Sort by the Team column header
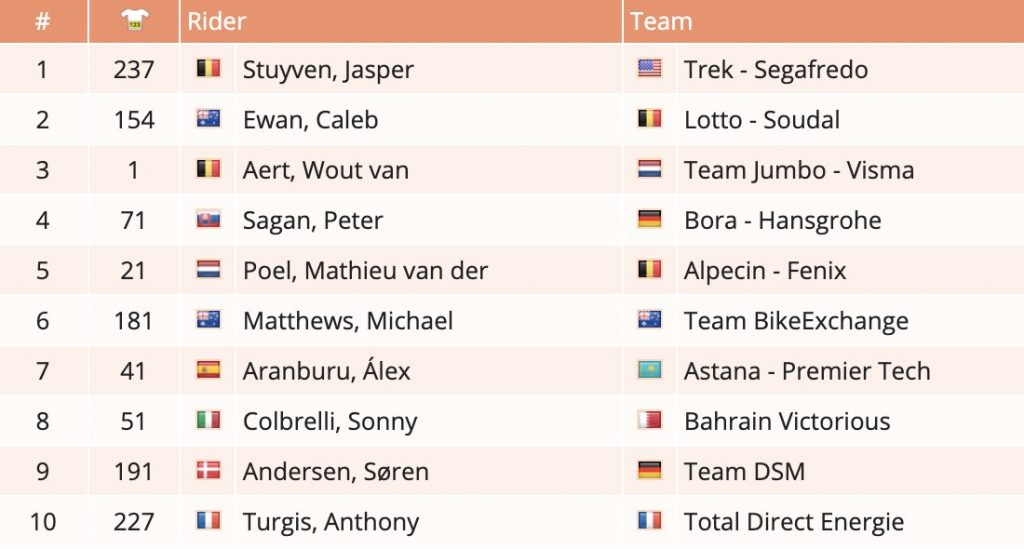Viewport: 1024px width, 549px height. pos(661,22)
